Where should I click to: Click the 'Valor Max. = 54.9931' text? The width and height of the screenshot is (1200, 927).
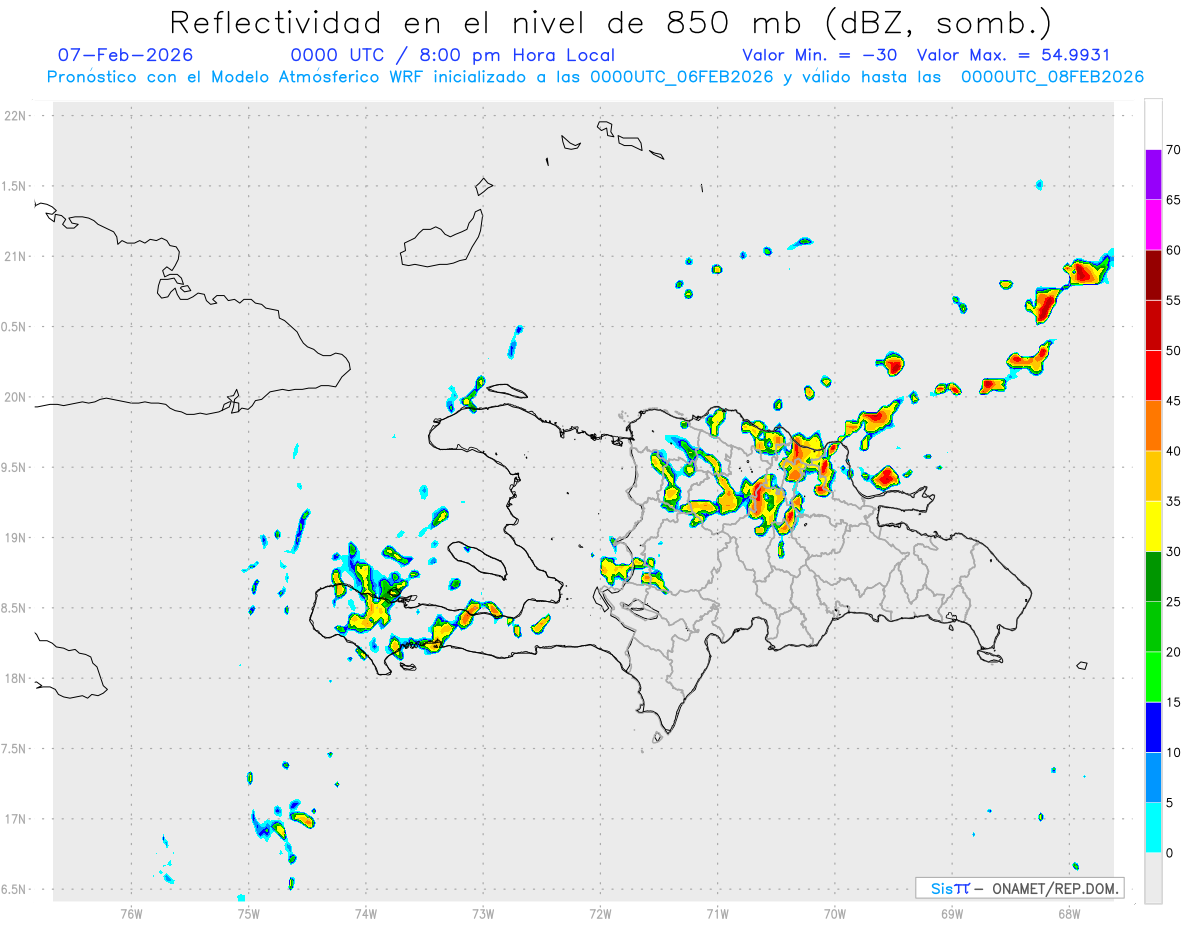point(1013,55)
